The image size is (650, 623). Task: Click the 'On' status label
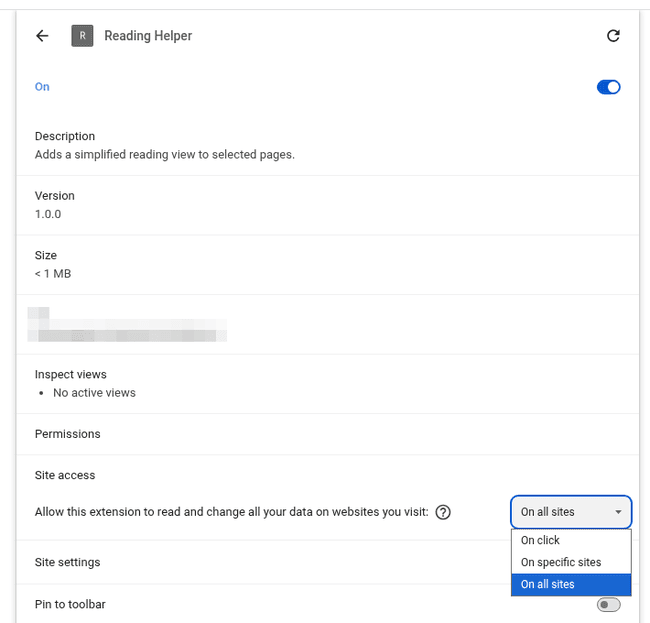42,87
